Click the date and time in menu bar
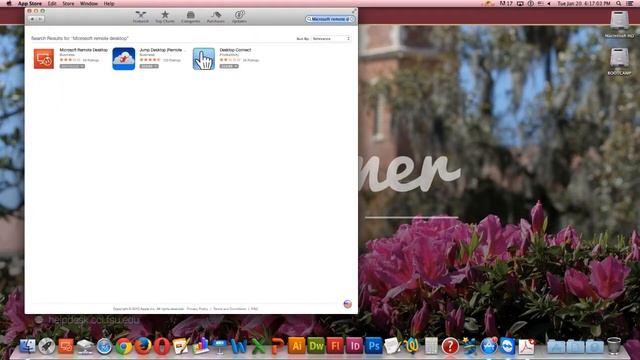Image resolution: width=640 pixels, height=360 pixels. tap(584, 3)
